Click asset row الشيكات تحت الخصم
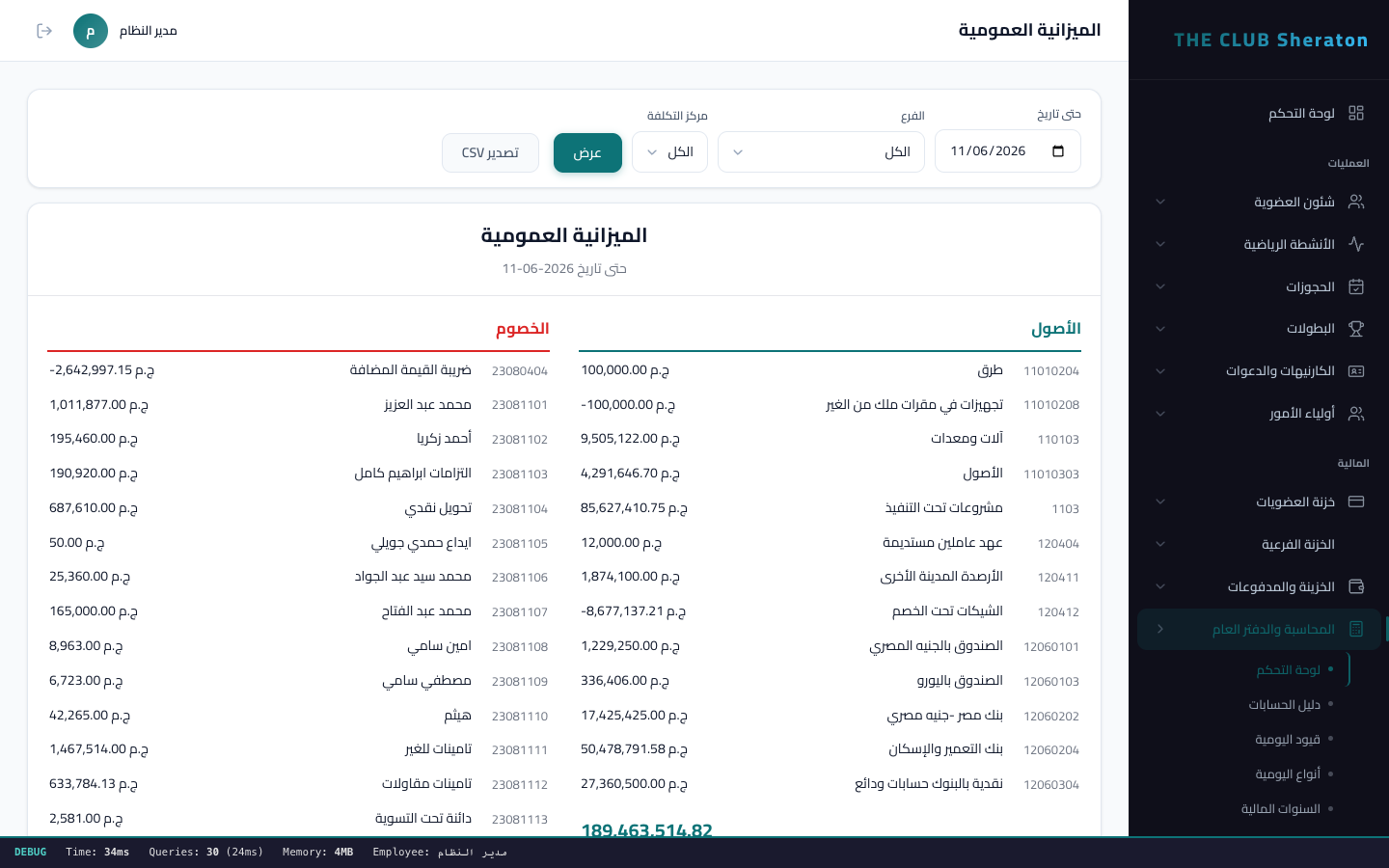The height and width of the screenshot is (868, 1389). coord(830,611)
